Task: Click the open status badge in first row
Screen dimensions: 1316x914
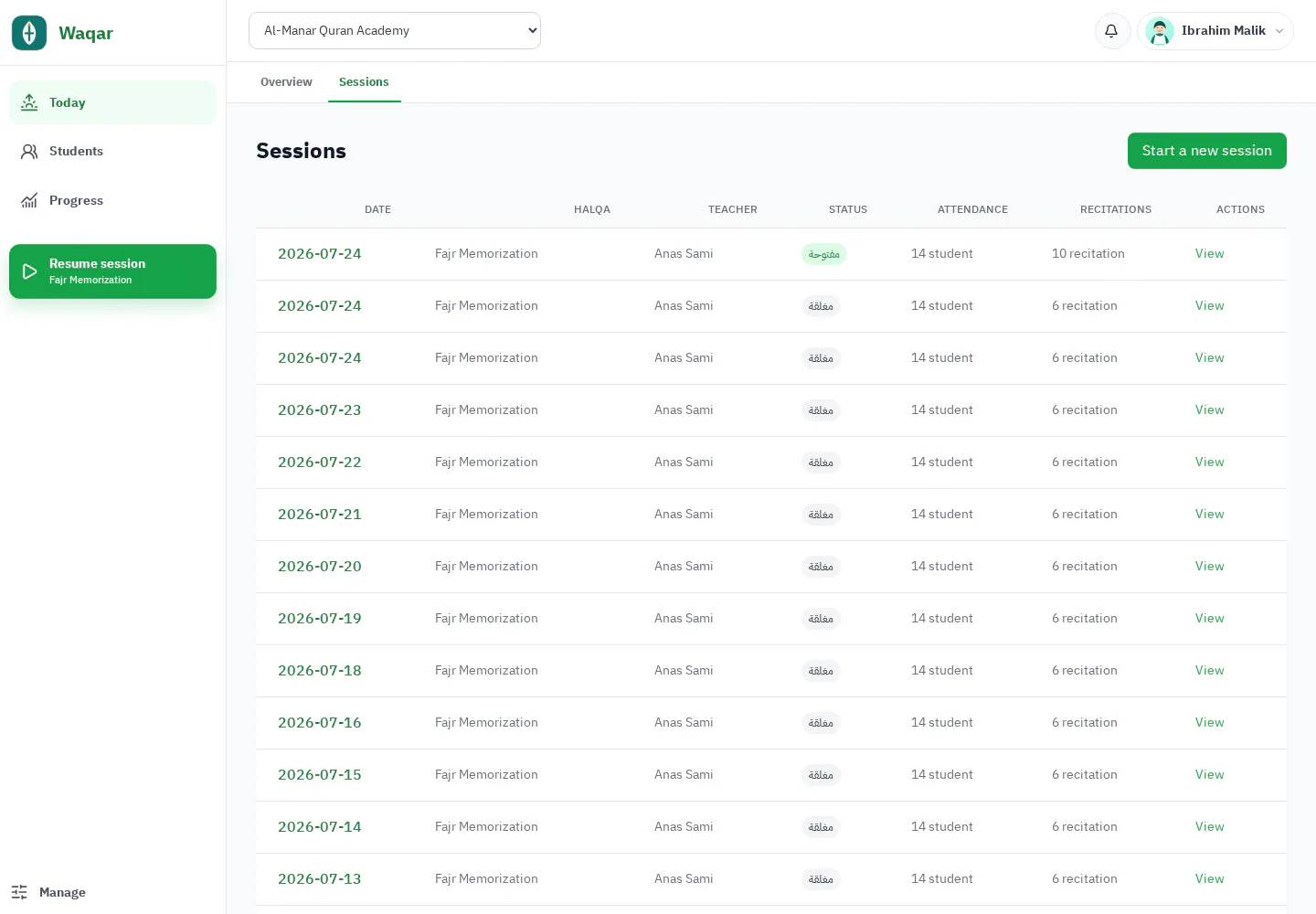Action: click(824, 254)
